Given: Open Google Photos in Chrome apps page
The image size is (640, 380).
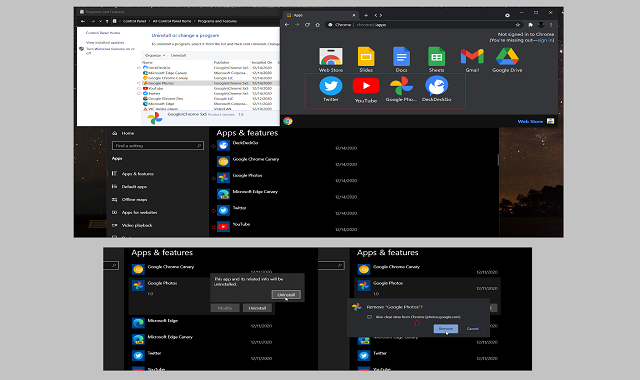Looking at the screenshot, I should pyautogui.click(x=401, y=89).
